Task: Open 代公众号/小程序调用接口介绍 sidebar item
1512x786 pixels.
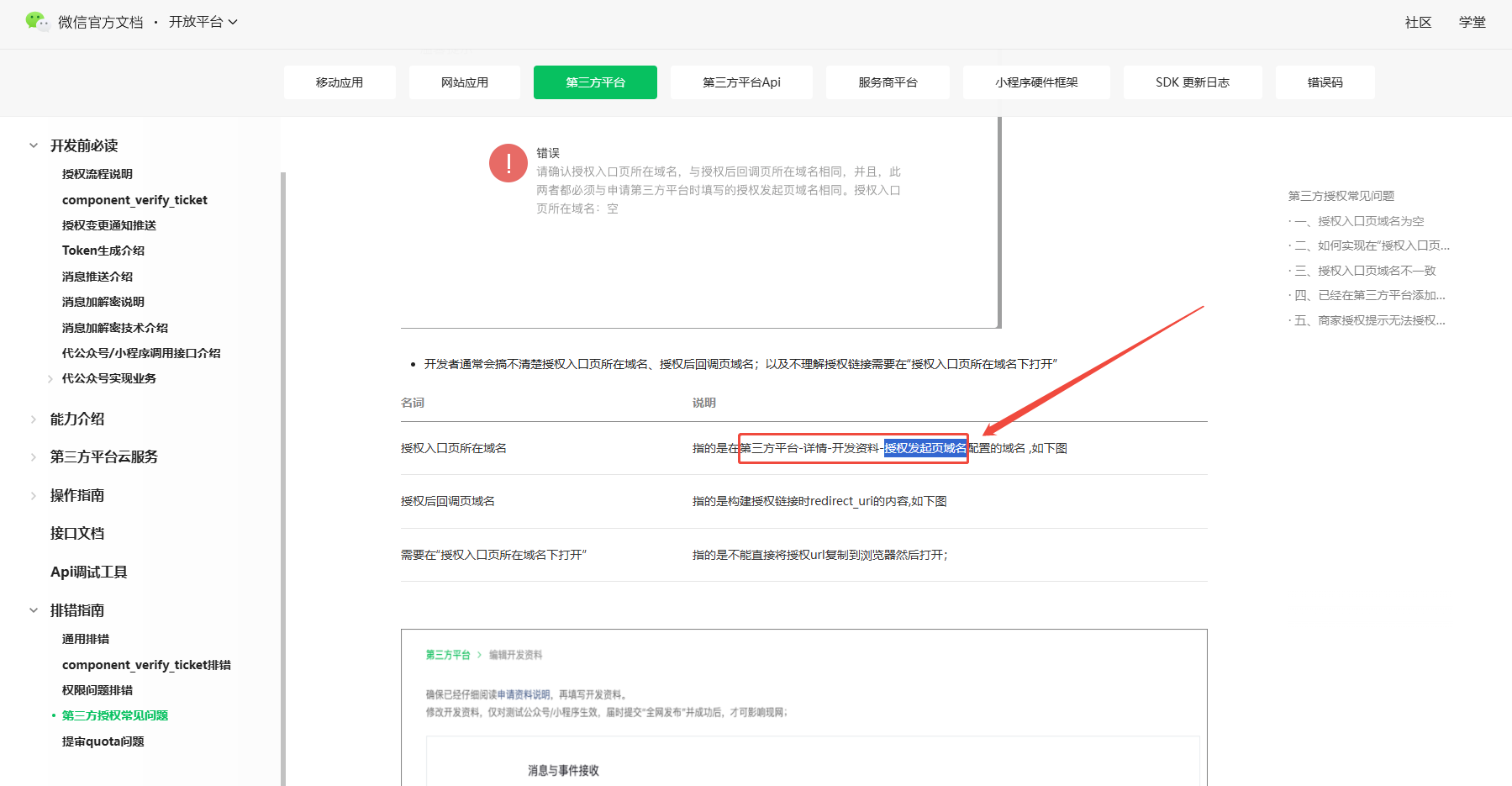Action: 141,353
